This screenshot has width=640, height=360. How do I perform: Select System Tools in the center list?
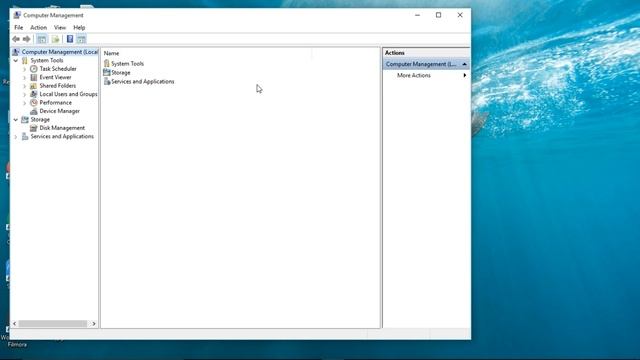click(127, 64)
